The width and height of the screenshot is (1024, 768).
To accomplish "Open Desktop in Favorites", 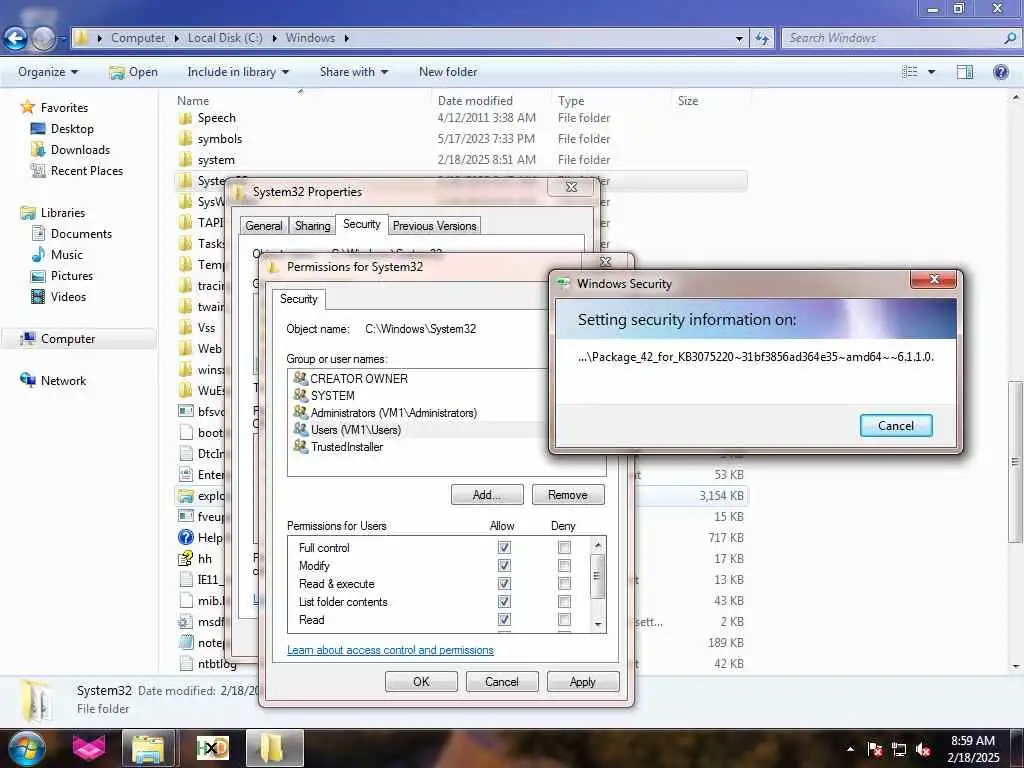I will tap(72, 129).
